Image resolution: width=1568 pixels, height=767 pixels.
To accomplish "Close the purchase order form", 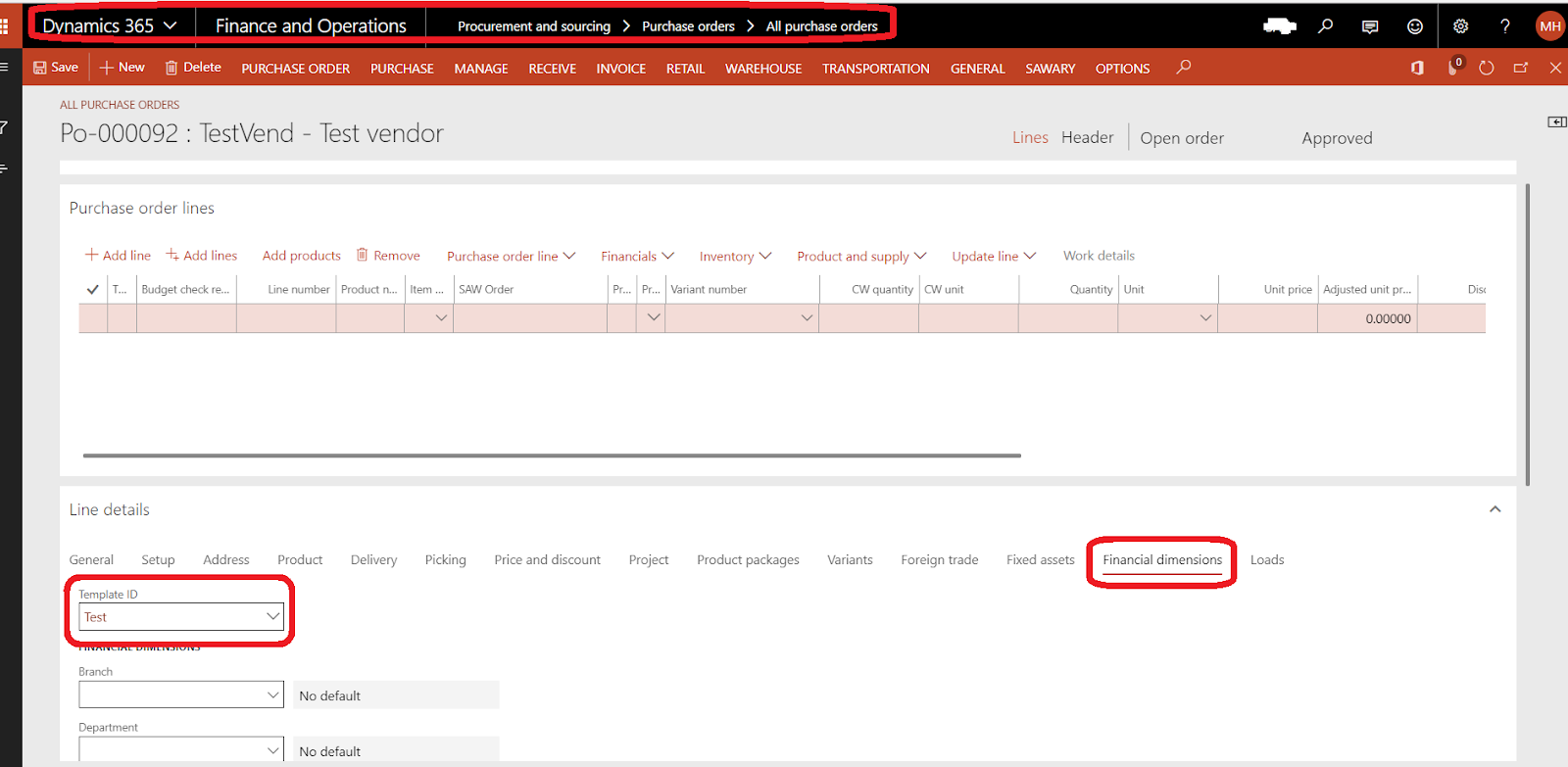I will (x=1555, y=68).
